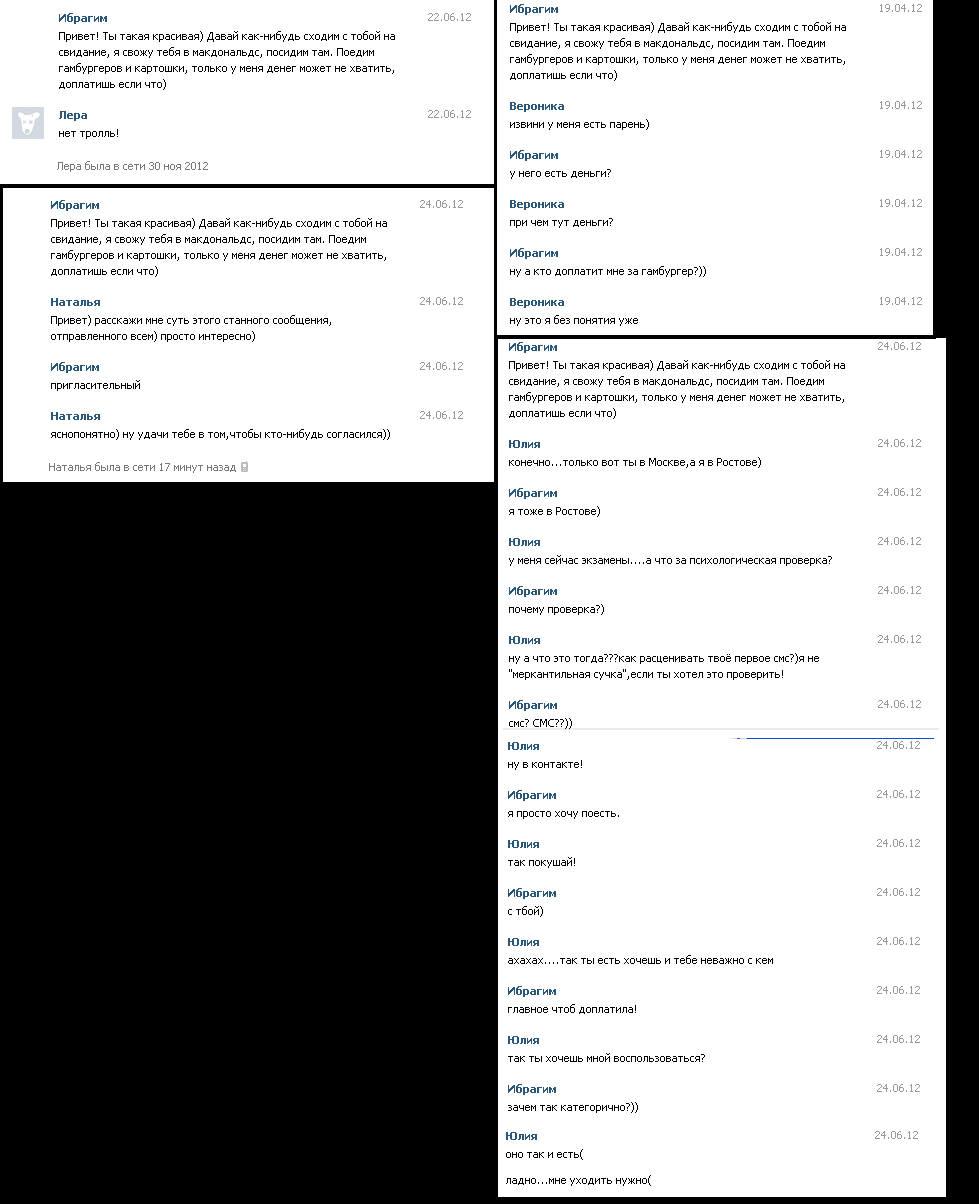
Task: Click Ибрагим's name above 'ну а кто доплатит мне'
Action: pyautogui.click(x=533, y=253)
